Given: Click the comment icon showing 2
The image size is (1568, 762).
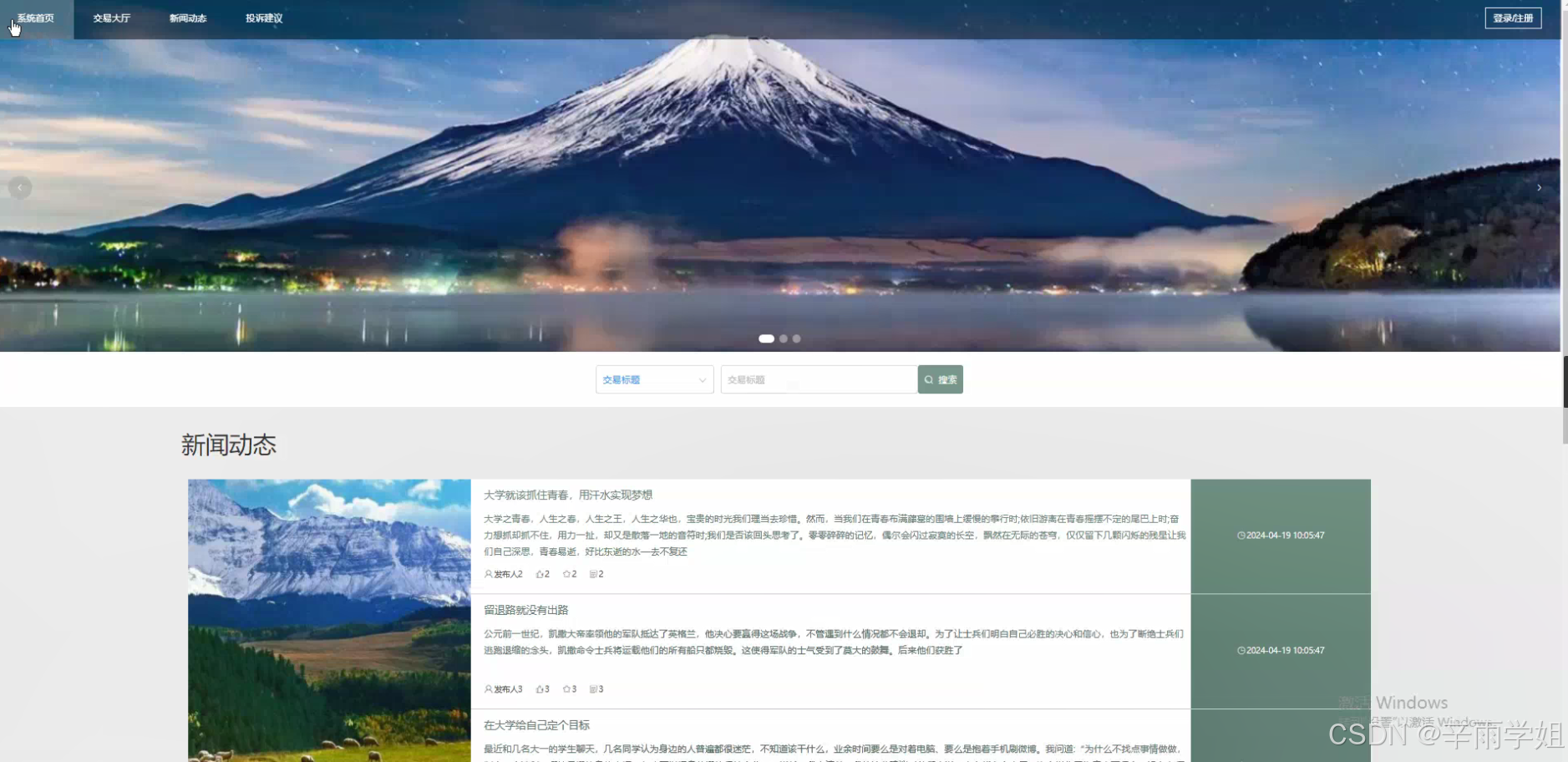Looking at the screenshot, I should [x=593, y=574].
